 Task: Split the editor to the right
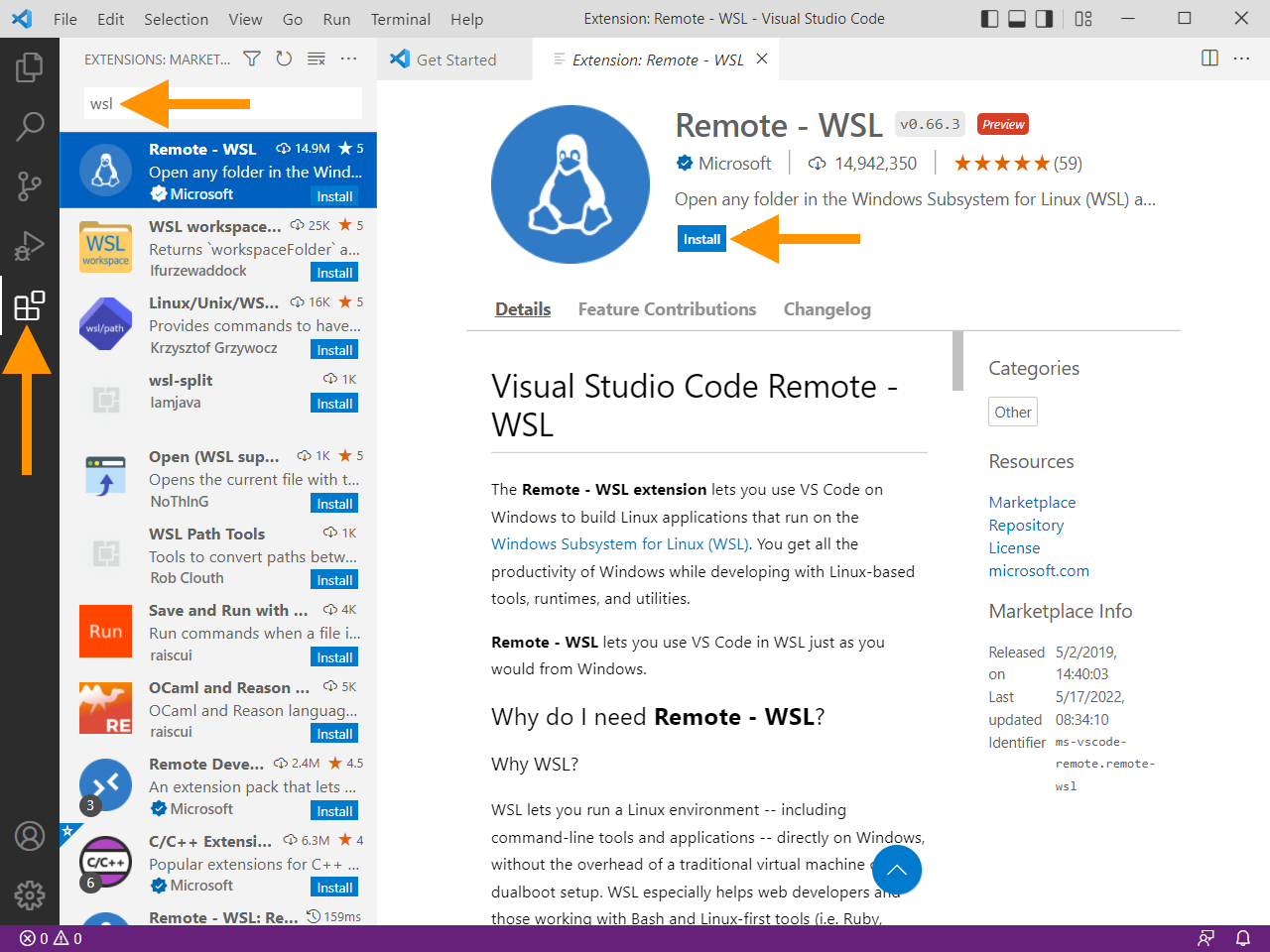pos(1209,59)
